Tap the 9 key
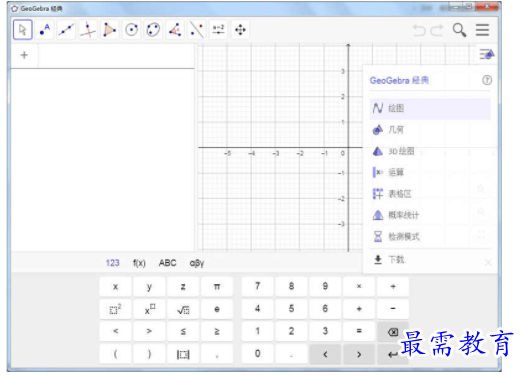Viewport: 522px width, 375px height. click(325, 287)
